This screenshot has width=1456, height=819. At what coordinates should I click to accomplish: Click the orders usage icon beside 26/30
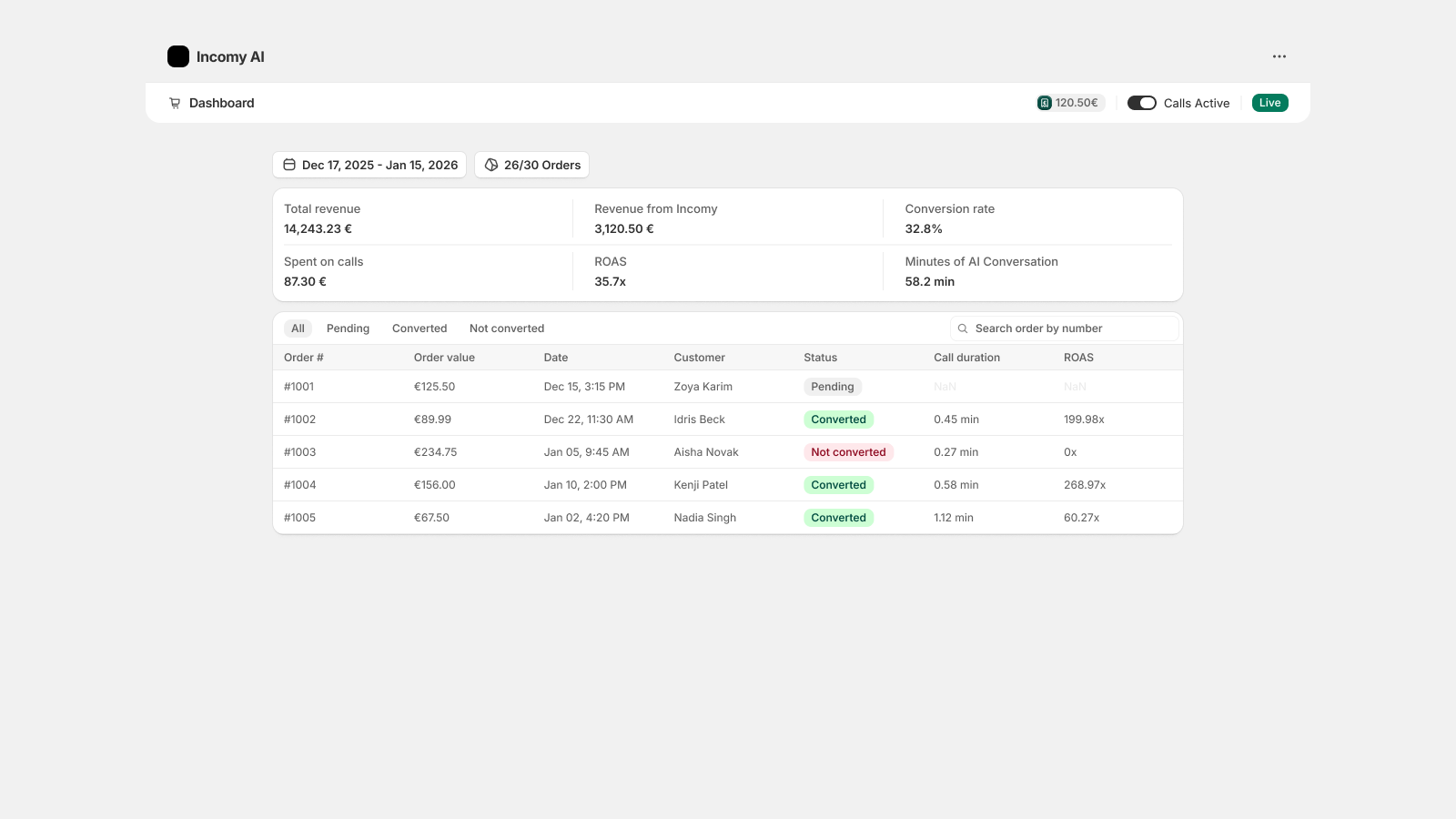491,165
